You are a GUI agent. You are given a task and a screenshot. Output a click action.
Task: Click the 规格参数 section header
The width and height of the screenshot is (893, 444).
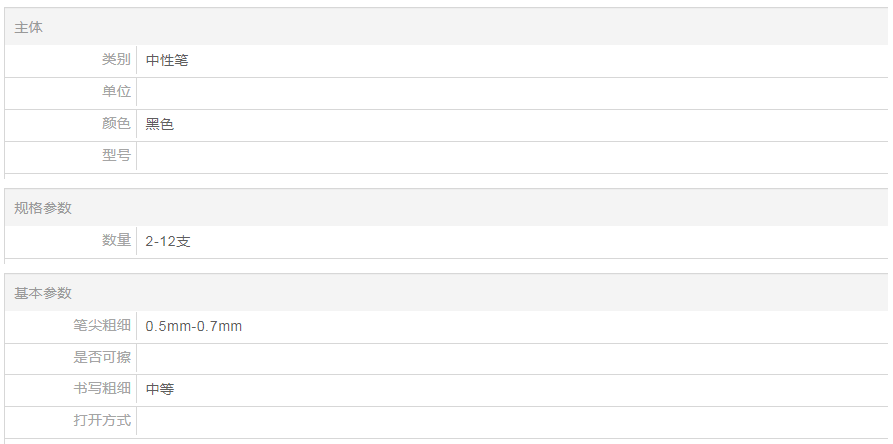(43, 208)
